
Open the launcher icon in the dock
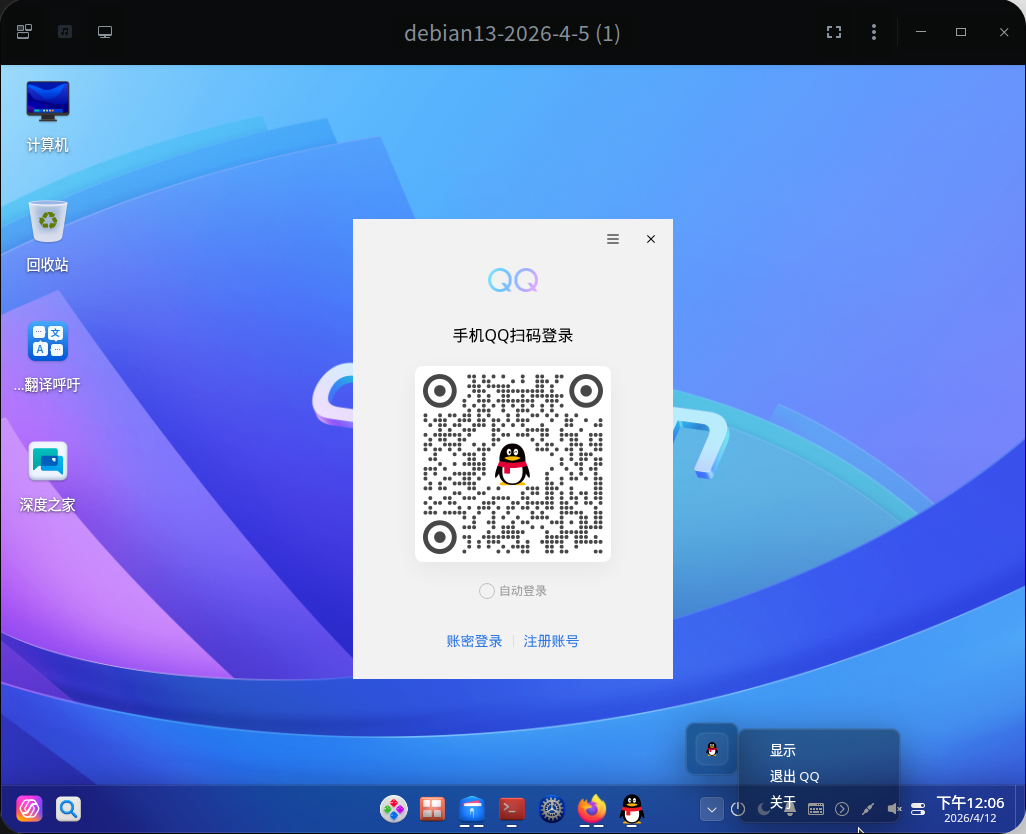pyautogui.click(x=29, y=809)
